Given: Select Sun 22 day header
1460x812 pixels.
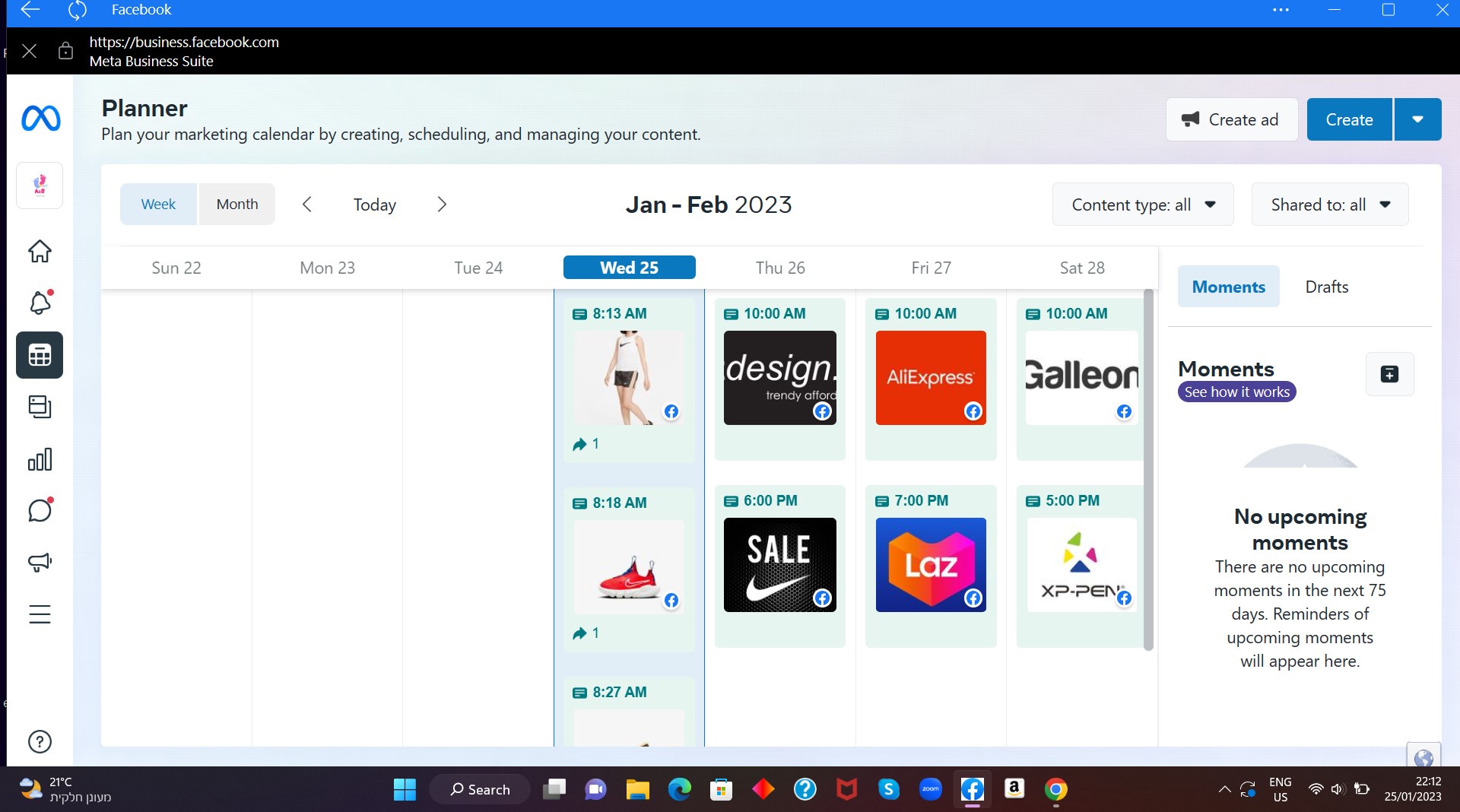Looking at the screenshot, I should pyautogui.click(x=176, y=268).
